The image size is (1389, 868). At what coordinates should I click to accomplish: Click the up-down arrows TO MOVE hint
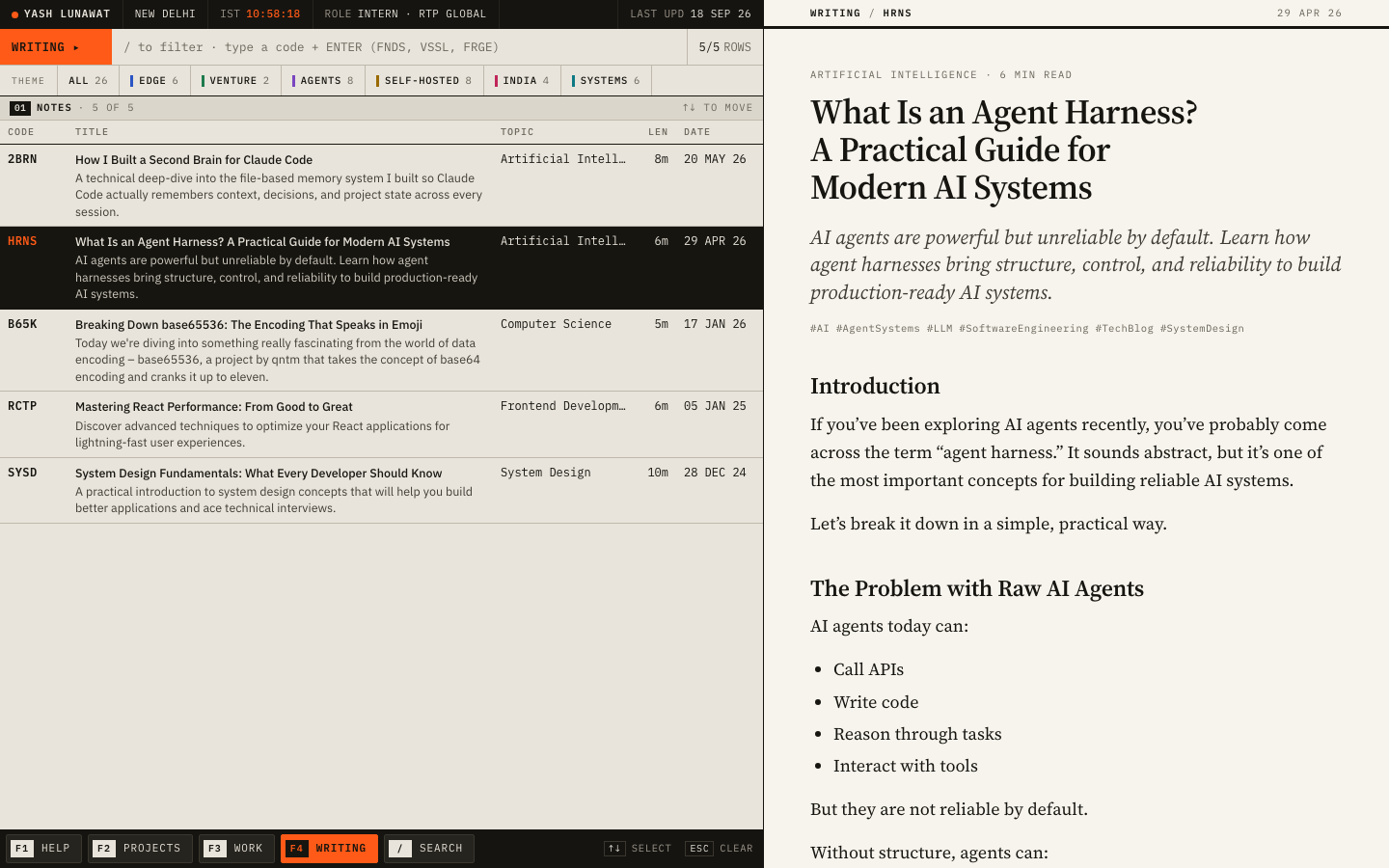pyautogui.click(x=718, y=108)
